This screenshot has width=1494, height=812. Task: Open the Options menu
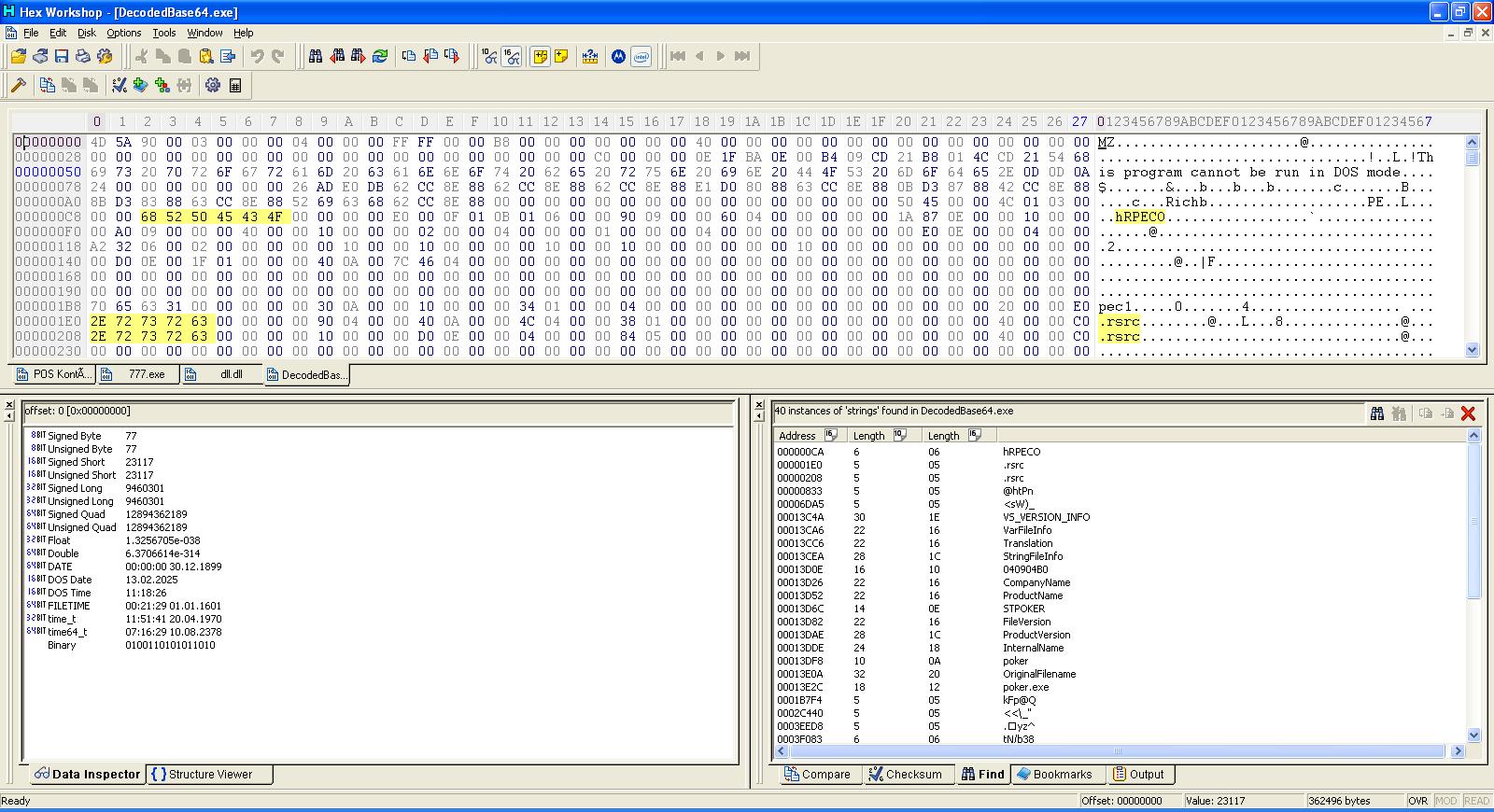click(124, 33)
